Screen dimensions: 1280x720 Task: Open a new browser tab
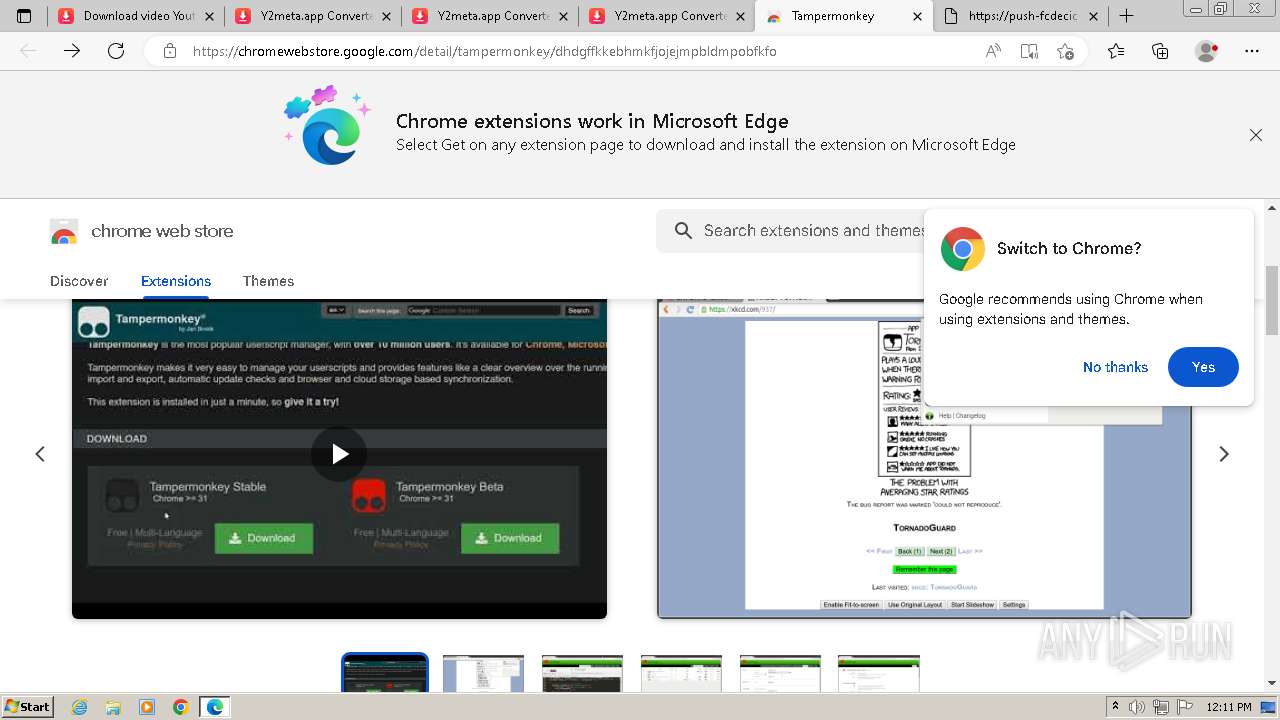(1126, 16)
